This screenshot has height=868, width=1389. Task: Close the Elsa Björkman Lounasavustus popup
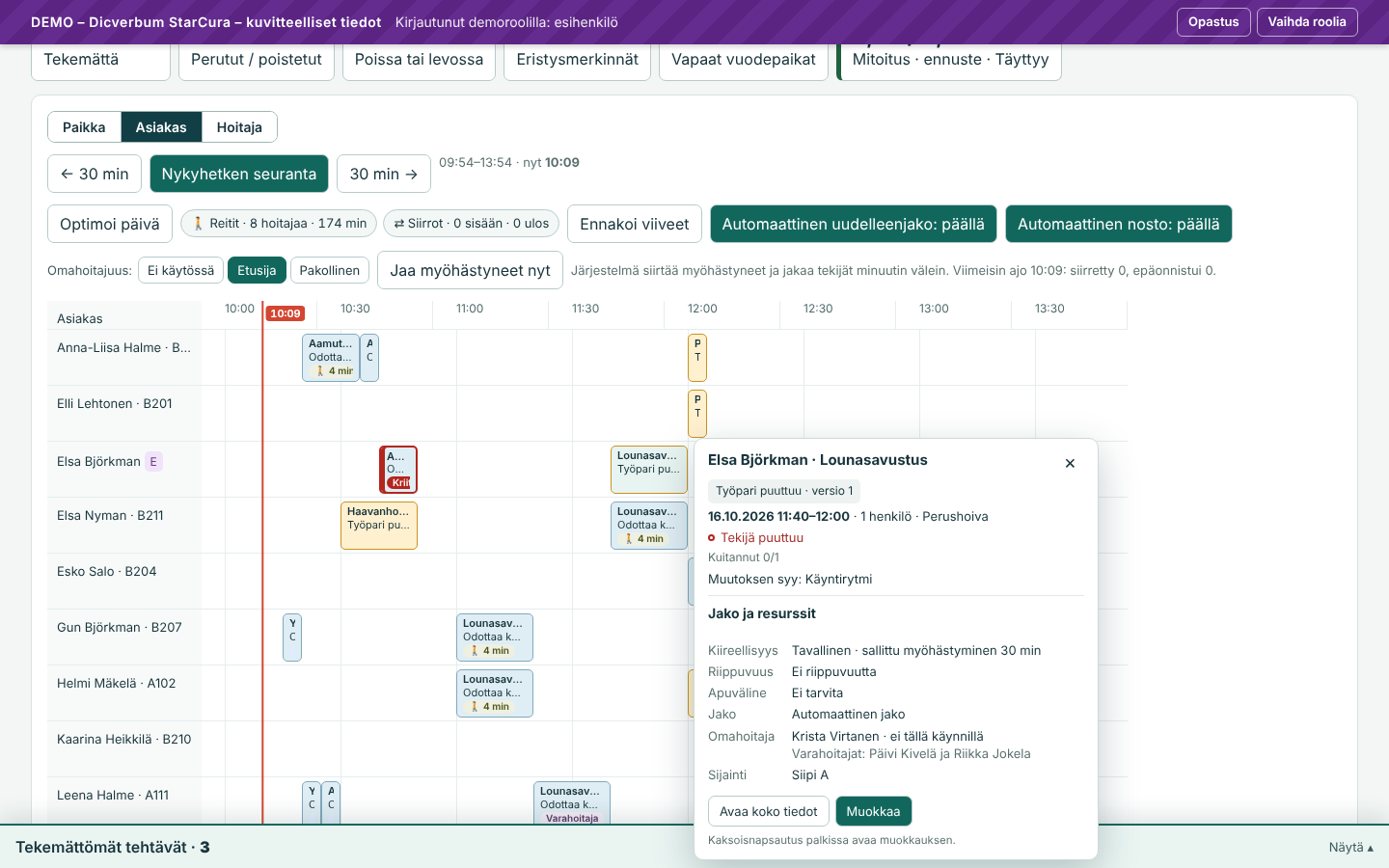[x=1070, y=463]
